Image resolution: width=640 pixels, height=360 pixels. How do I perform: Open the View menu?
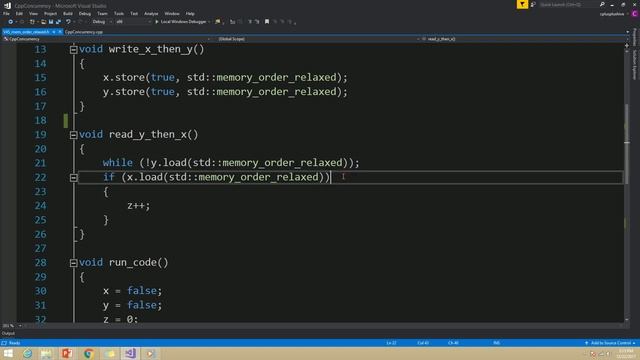33,13
